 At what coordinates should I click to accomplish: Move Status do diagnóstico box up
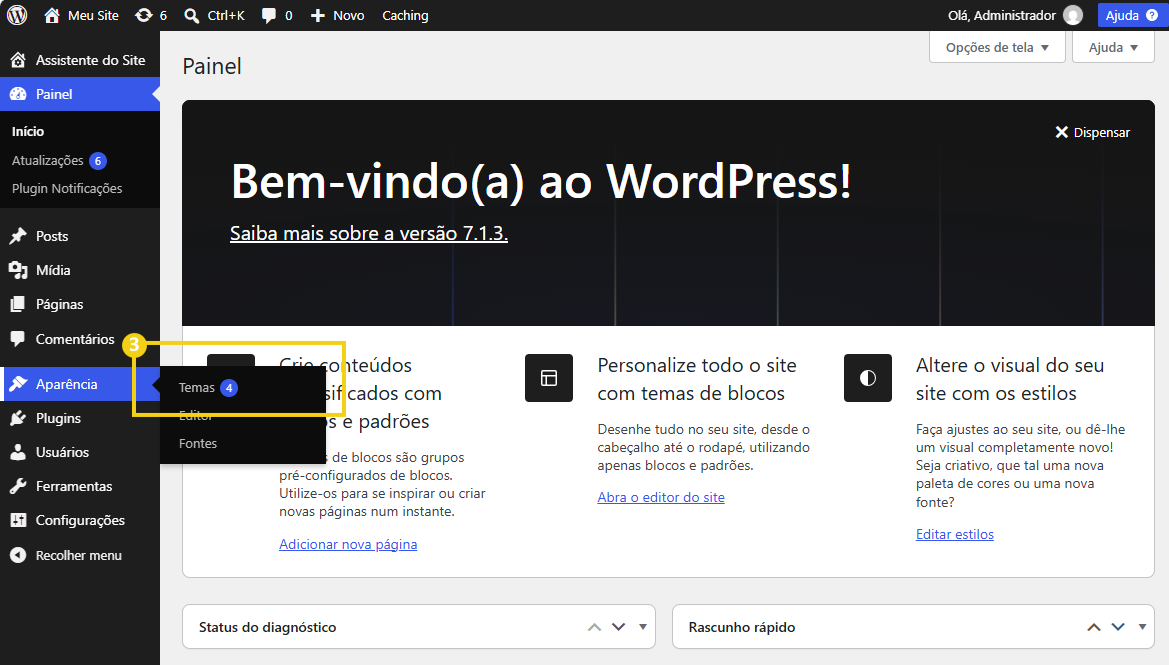594,627
